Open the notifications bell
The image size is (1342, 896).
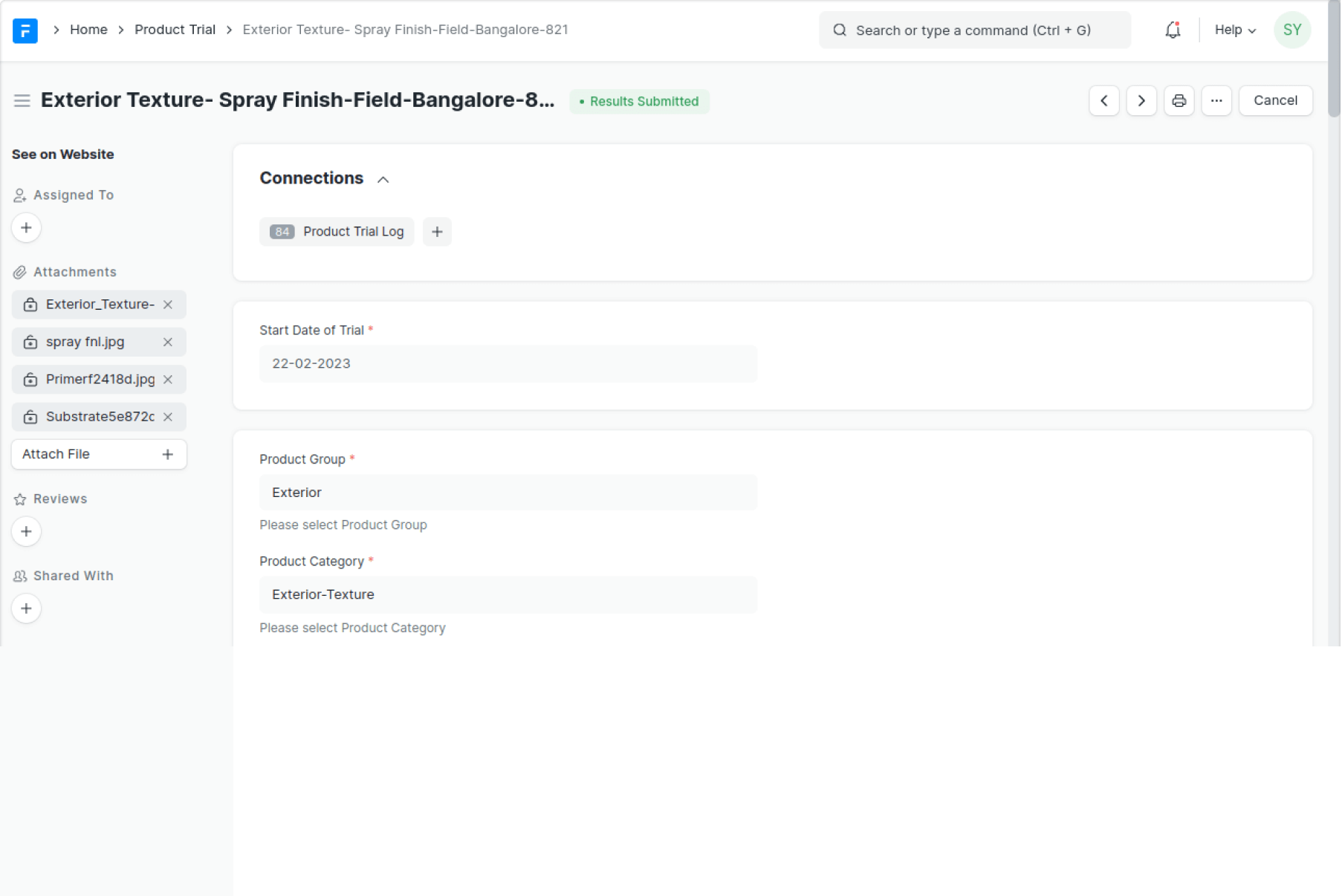pos(1173,30)
